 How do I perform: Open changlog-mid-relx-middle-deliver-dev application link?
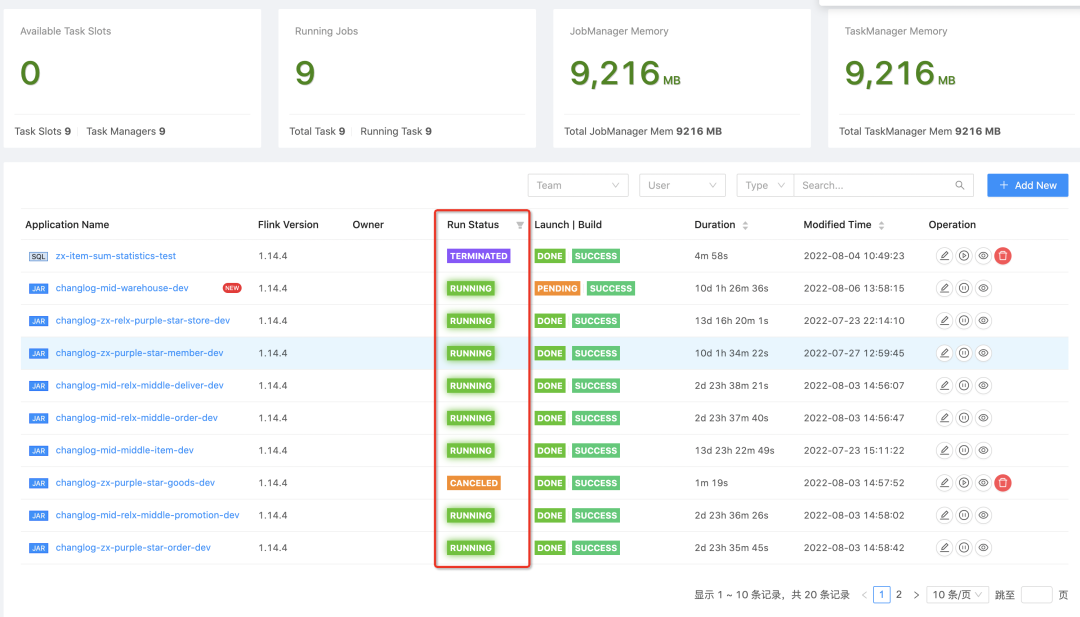139,386
